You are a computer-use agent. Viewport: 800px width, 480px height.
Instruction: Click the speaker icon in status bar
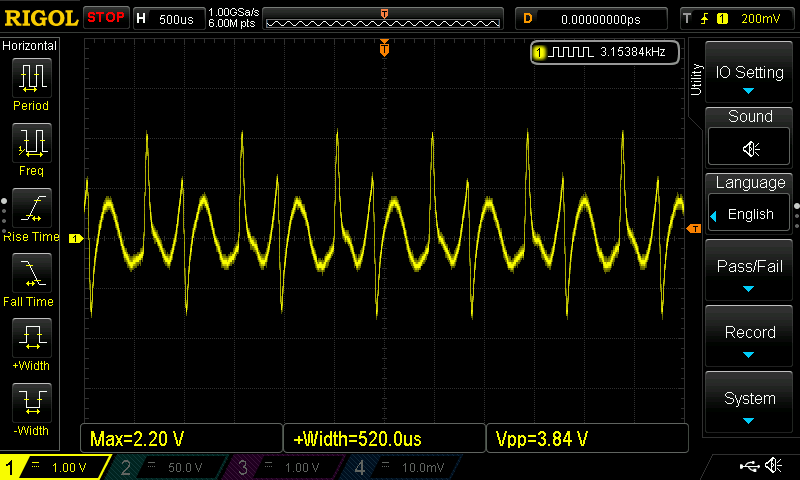click(773, 466)
